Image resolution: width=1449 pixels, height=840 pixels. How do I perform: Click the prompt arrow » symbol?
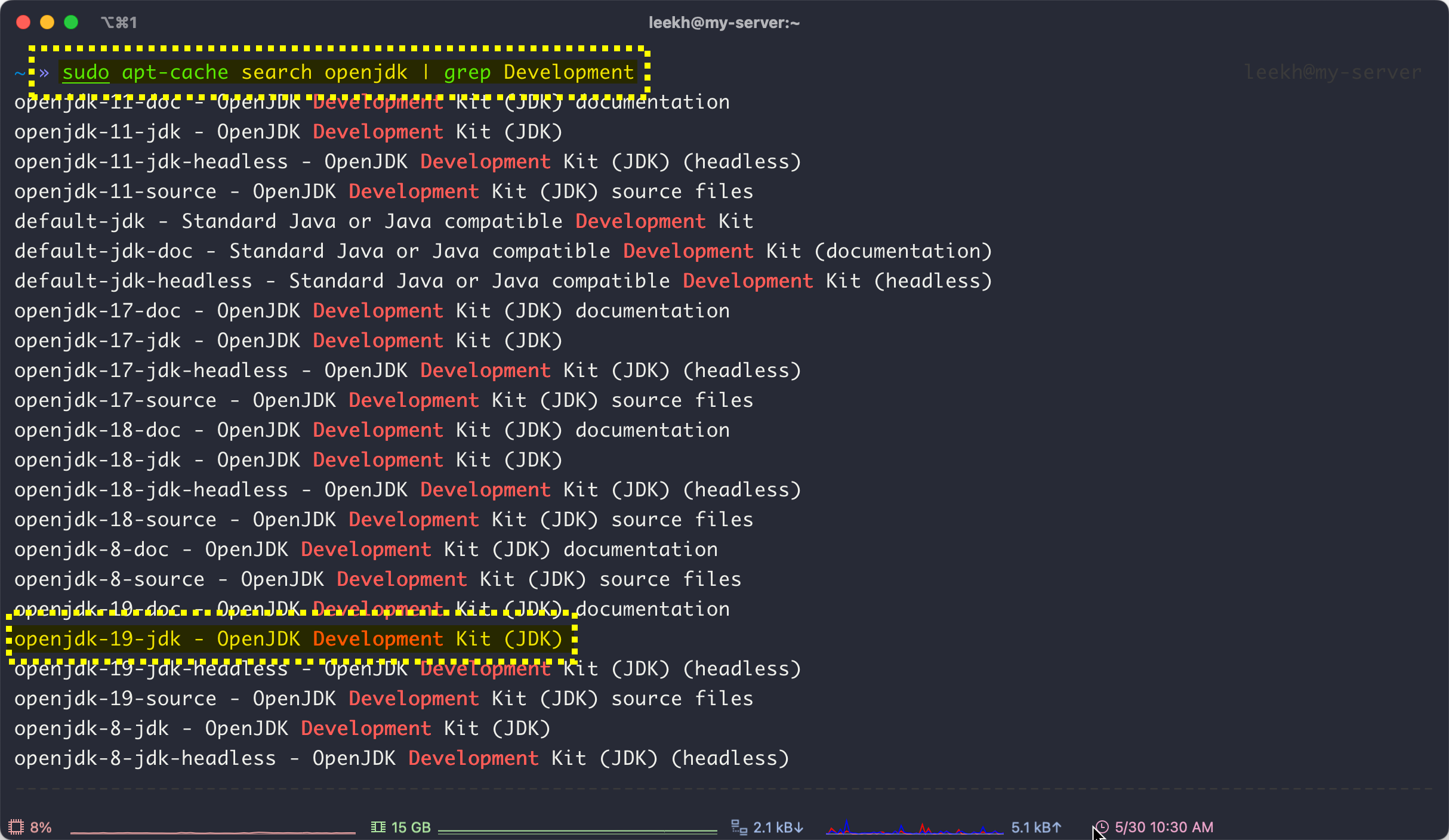pyautogui.click(x=44, y=73)
